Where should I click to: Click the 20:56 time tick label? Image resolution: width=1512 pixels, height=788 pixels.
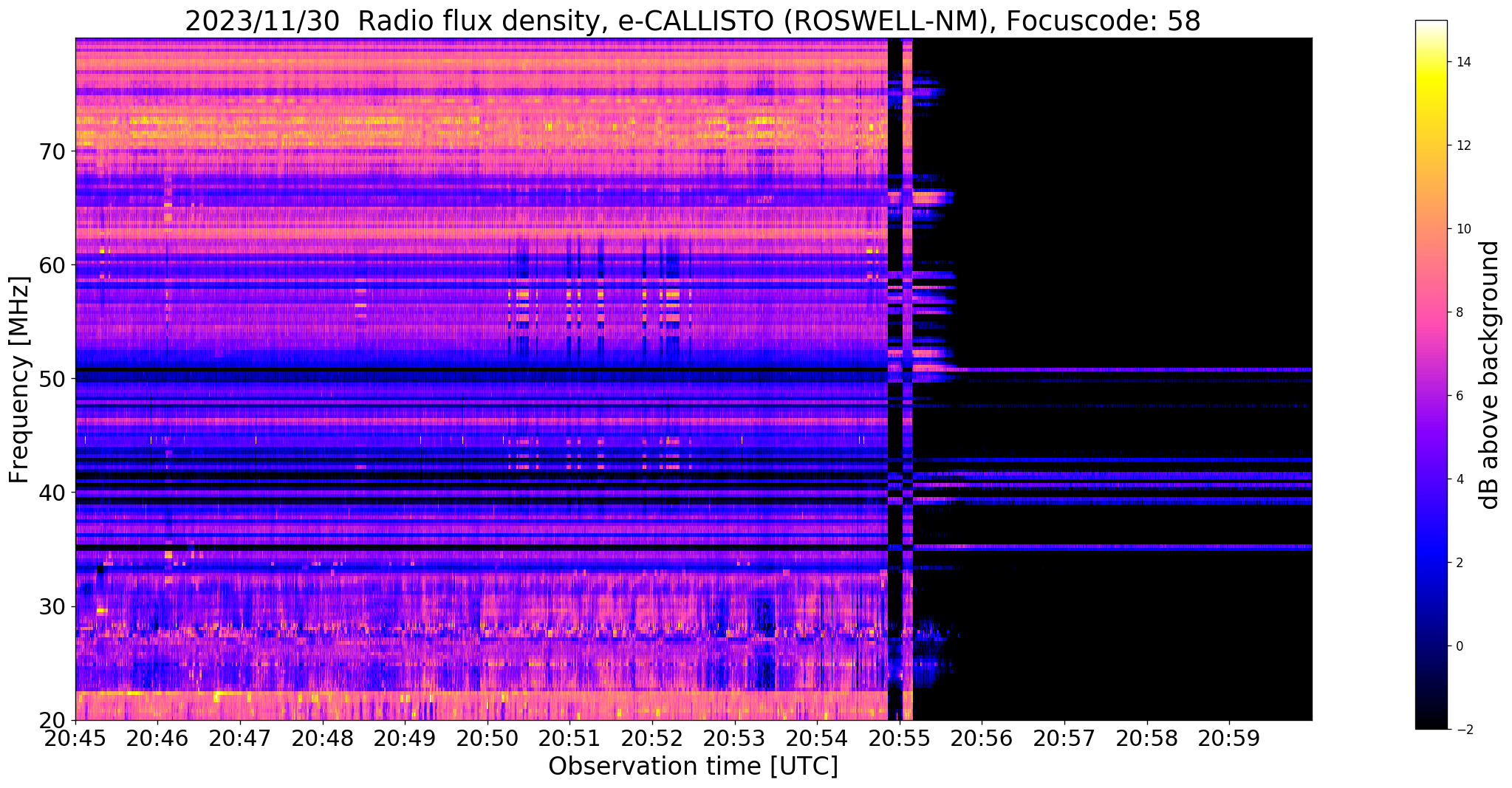tap(982, 738)
